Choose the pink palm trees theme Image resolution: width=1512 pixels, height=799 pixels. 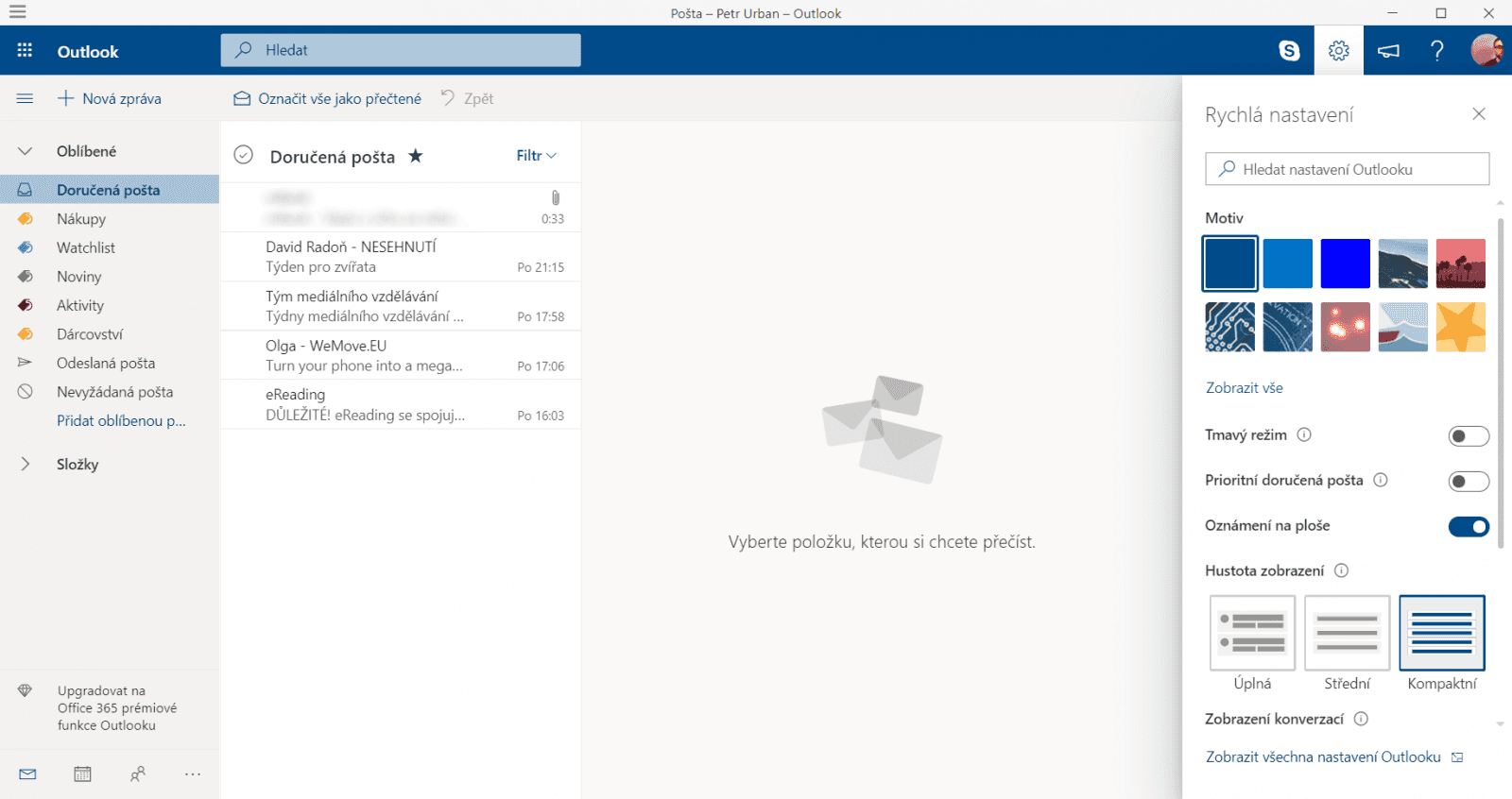[x=1461, y=263]
